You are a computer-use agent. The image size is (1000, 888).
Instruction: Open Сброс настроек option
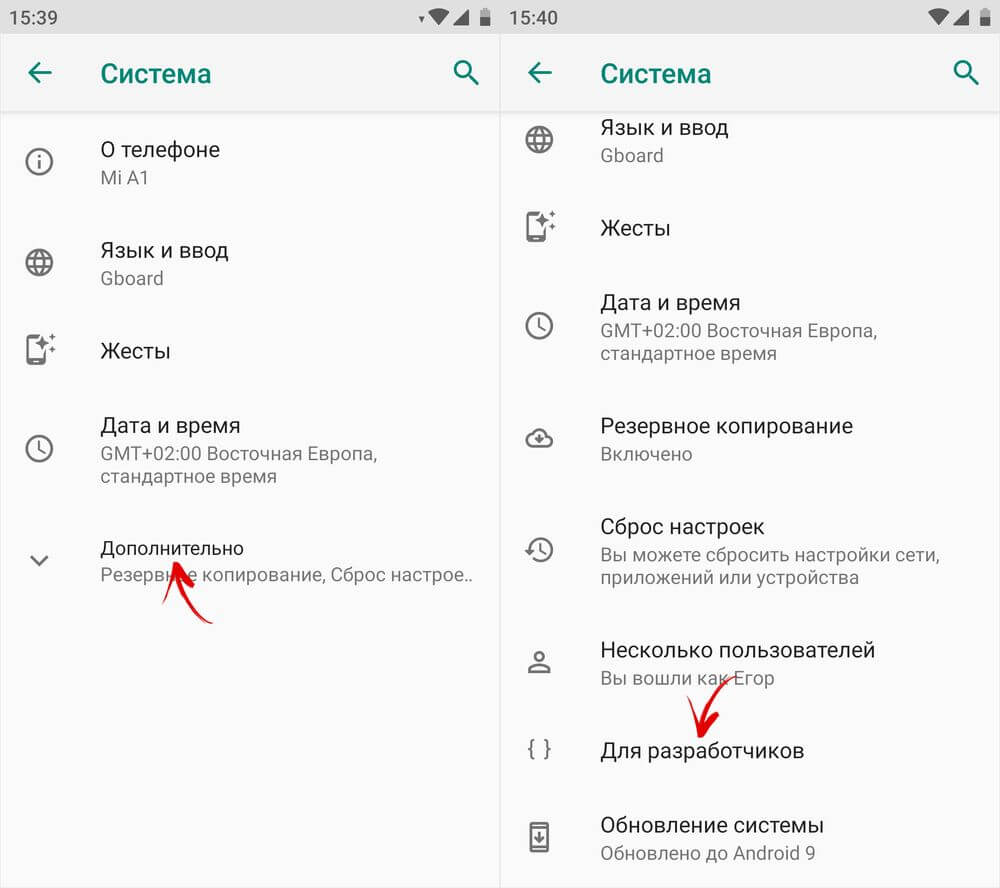tap(750, 551)
